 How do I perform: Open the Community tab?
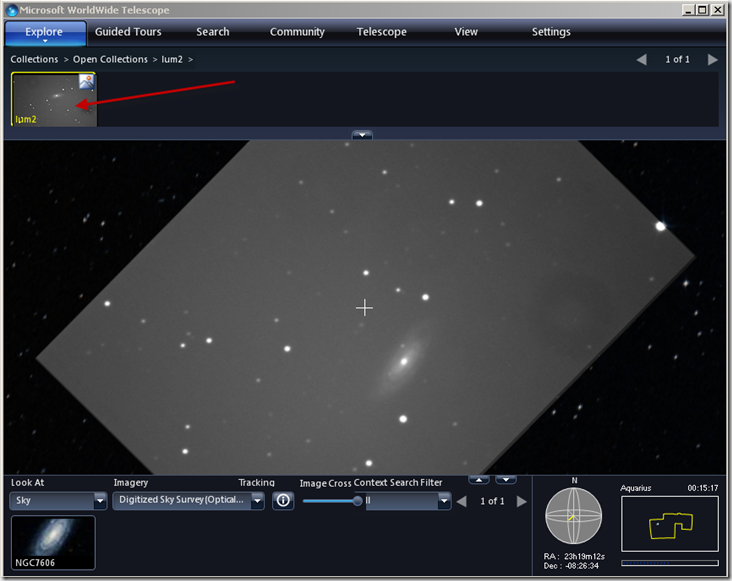(x=297, y=32)
